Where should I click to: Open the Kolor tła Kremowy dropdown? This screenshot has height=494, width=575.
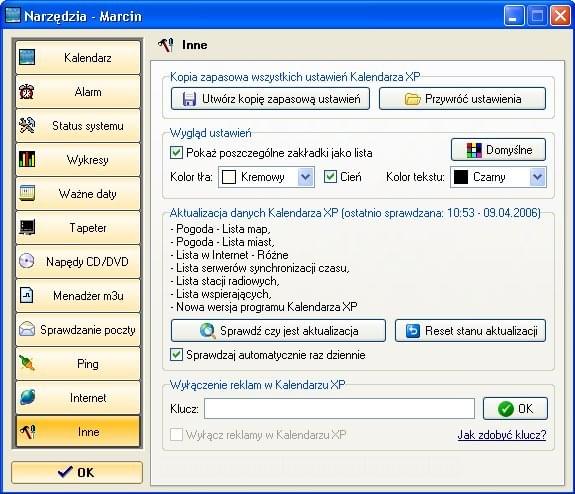305,177
